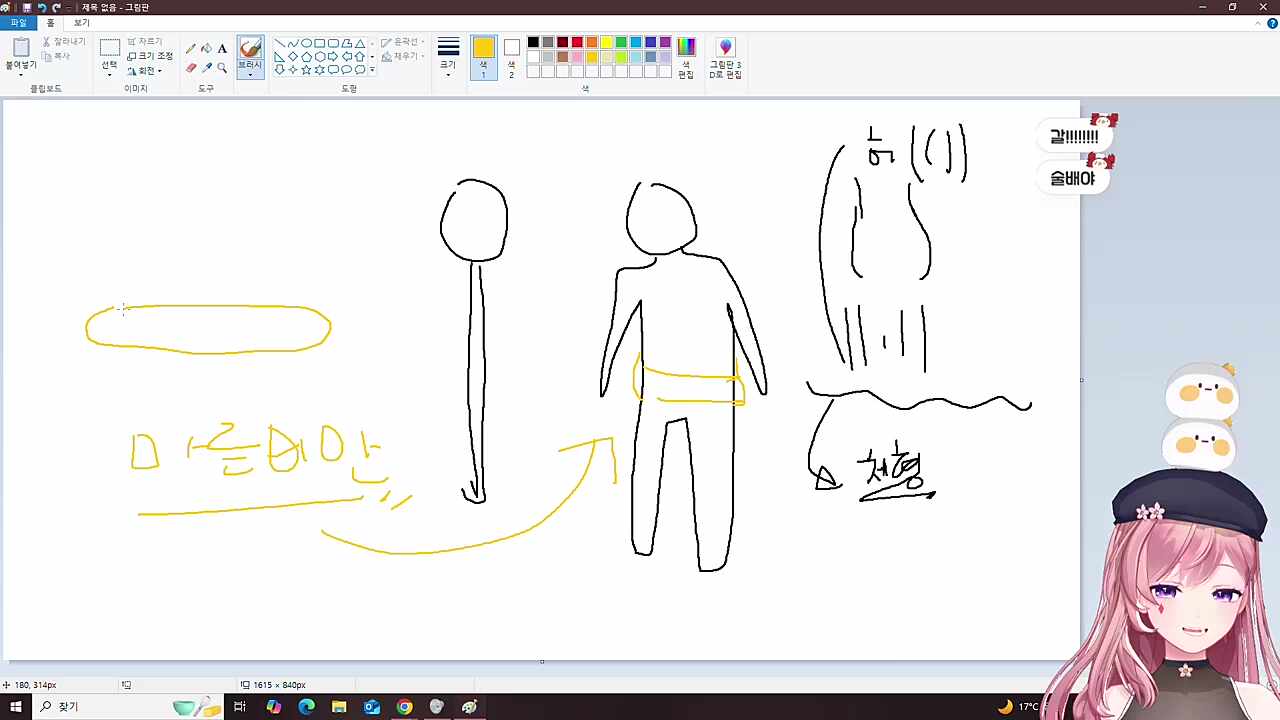Open Edit with Paint 3D
This screenshot has width=1280, height=720.
725,58
